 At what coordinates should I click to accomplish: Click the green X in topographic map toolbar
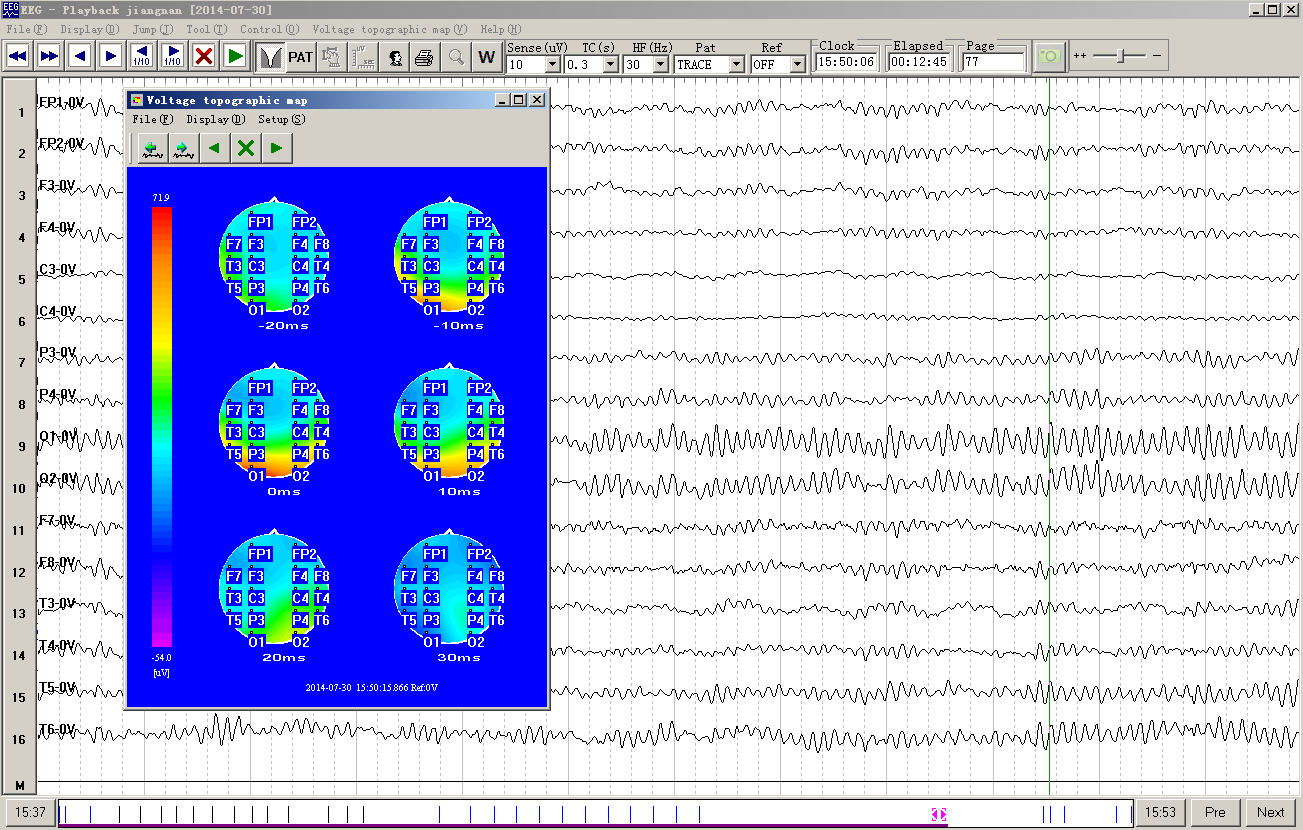pos(245,149)
